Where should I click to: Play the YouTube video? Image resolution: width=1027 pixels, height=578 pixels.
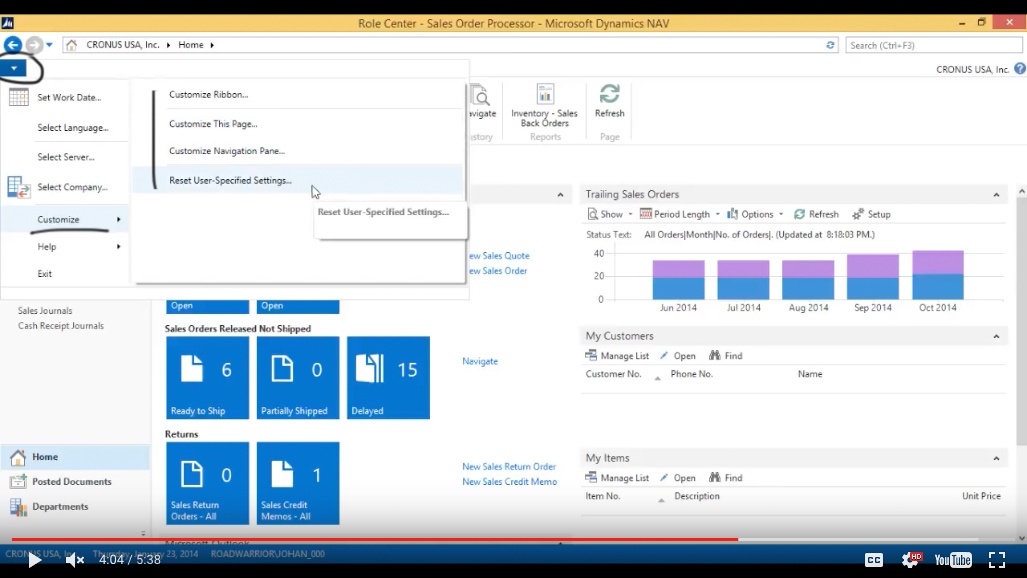pos(35,560)
